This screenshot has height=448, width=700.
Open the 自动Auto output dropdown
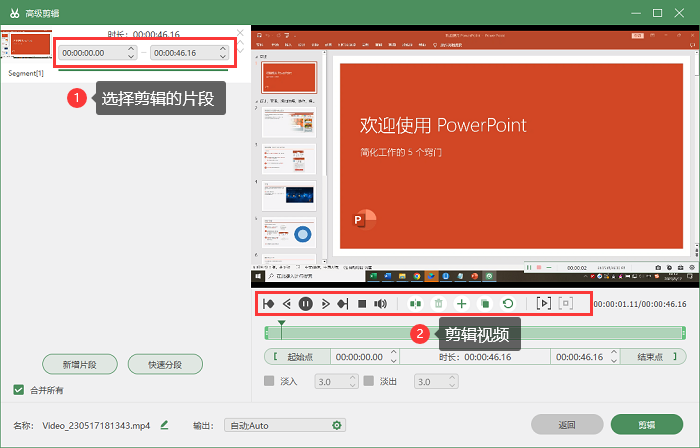pos(285,425)
